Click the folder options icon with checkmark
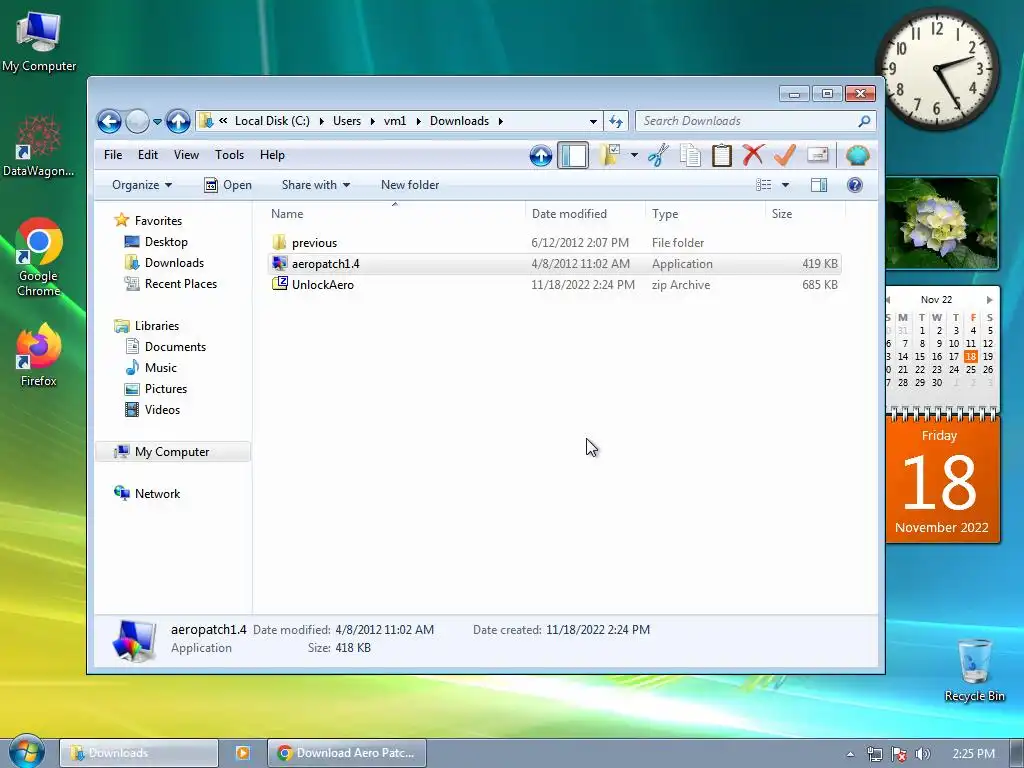The width and height of the screenshot is (1024, 768). tap(610, 155)
